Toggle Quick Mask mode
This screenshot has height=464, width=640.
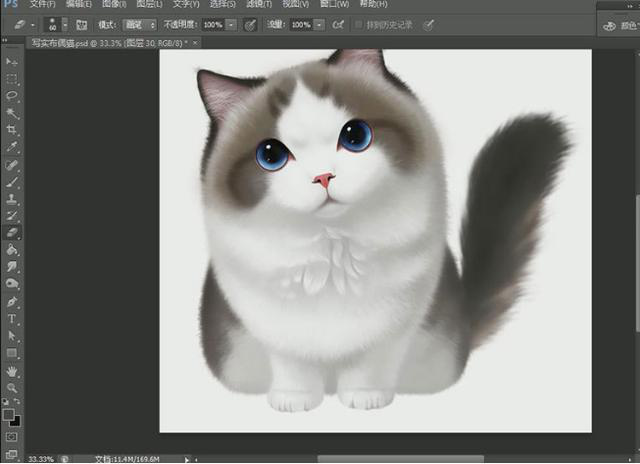tap(12, 437)
